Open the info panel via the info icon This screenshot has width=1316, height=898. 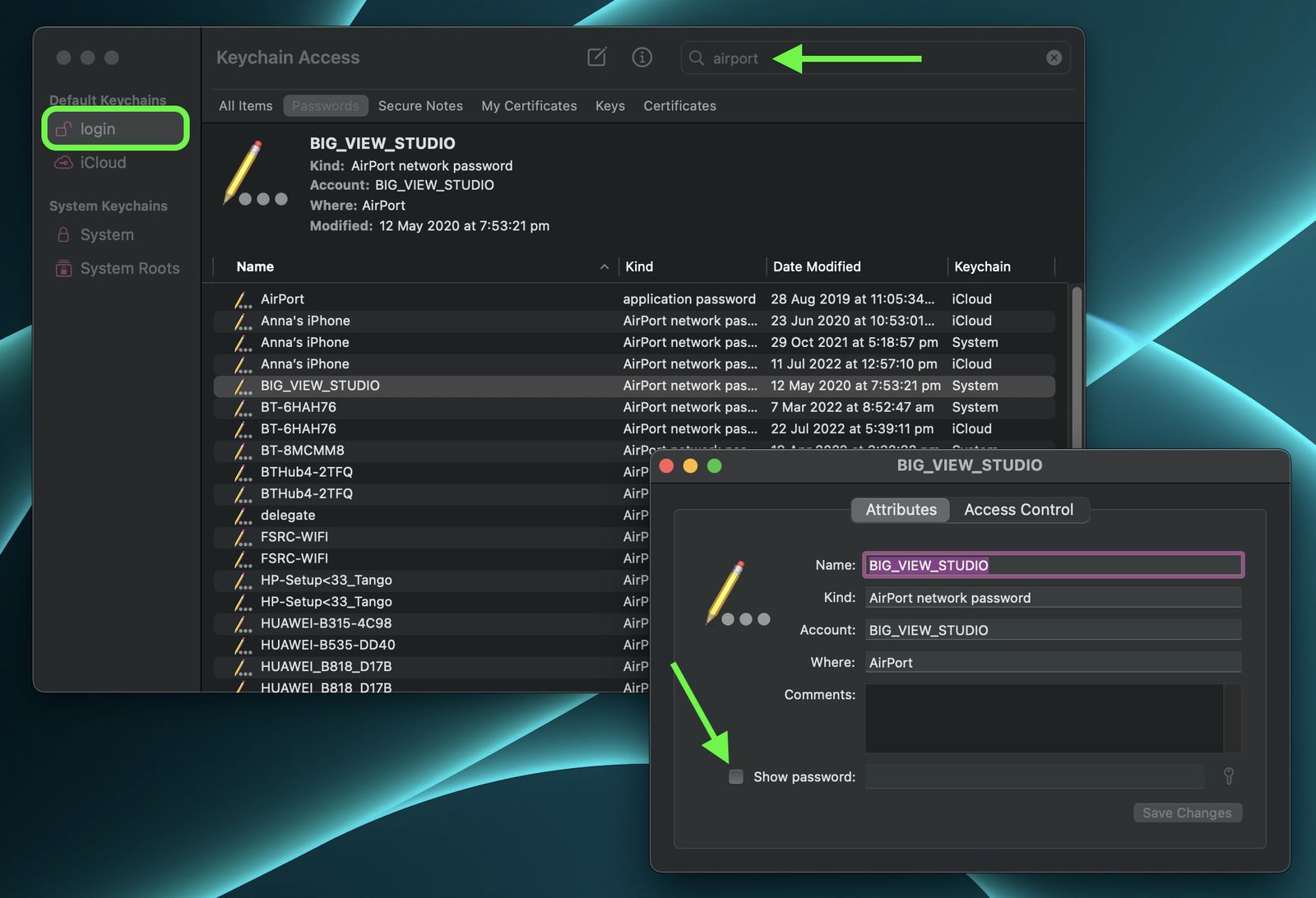[642, 58]
